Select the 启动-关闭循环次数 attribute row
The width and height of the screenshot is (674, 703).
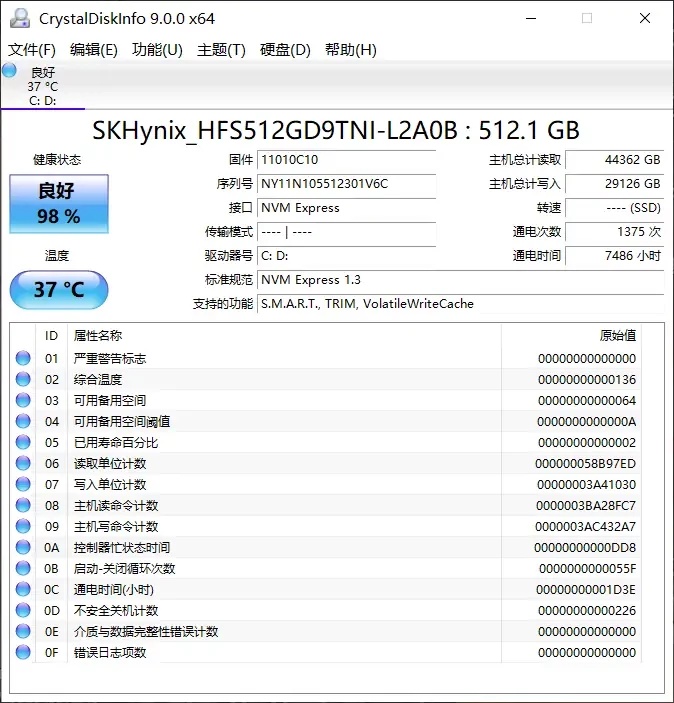click(326, 568)
